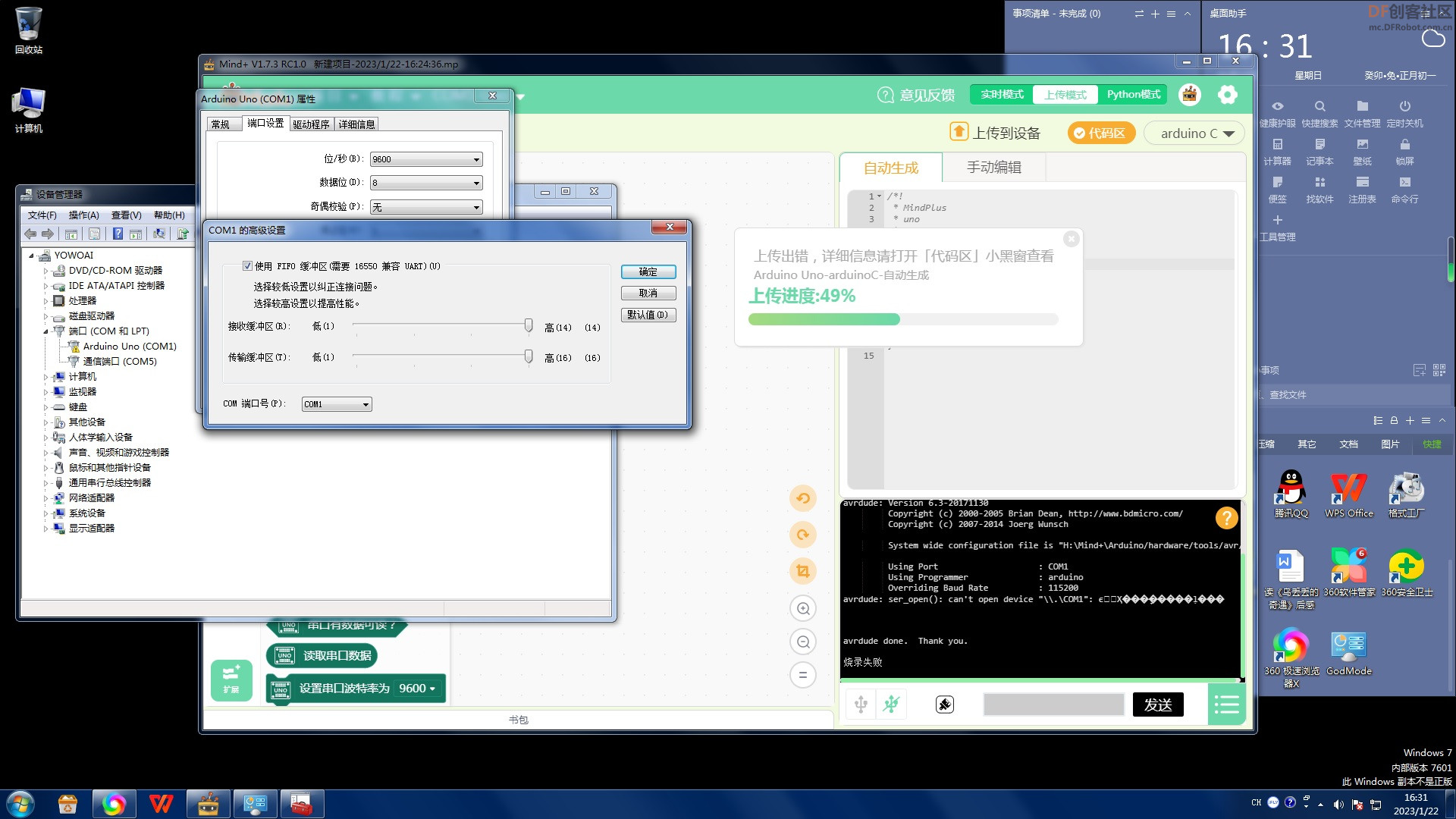Image resolution: width=1456 pixels, height=819 pixels.
Task: Switch Mind+ to Python模式
Action: click(1134, 95)
